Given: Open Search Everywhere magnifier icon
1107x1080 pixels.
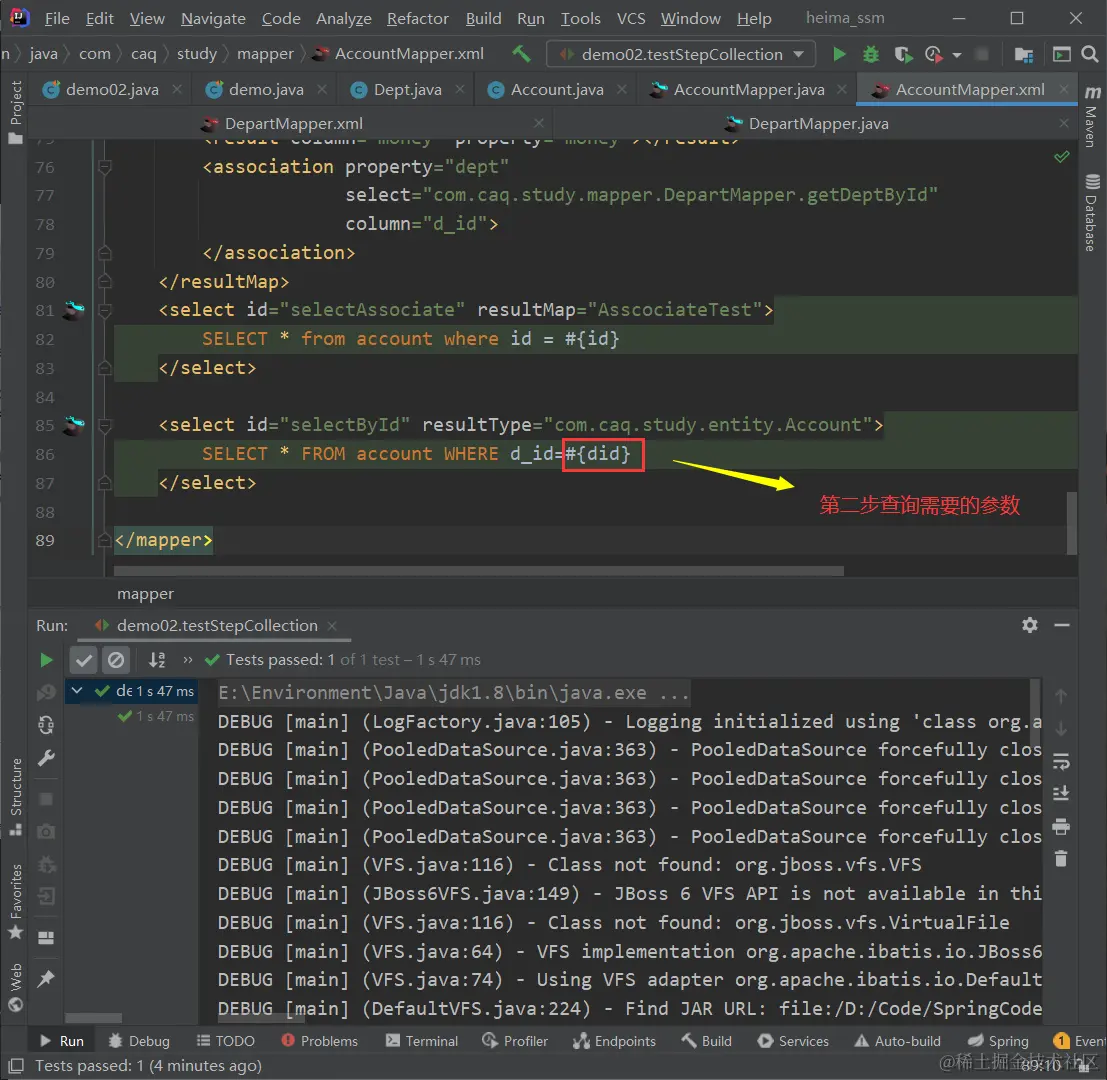Looking at the screenshot, I should point(1090,54).
